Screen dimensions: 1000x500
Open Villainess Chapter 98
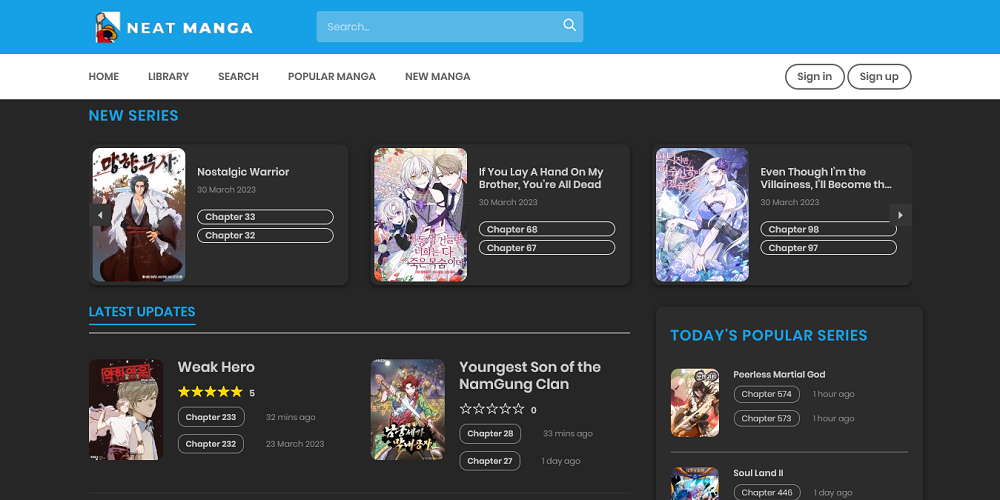(x=828, y=229)
